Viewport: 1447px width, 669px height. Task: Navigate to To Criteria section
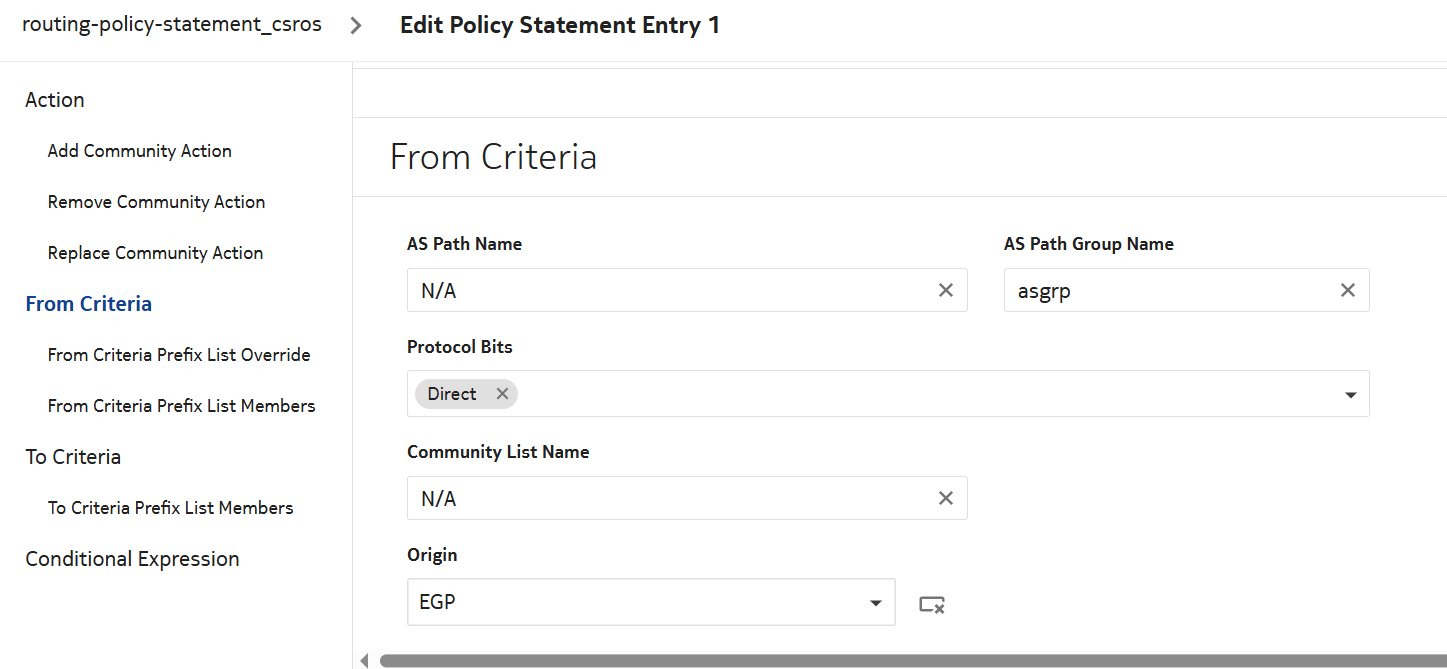(x=73, y=457)
